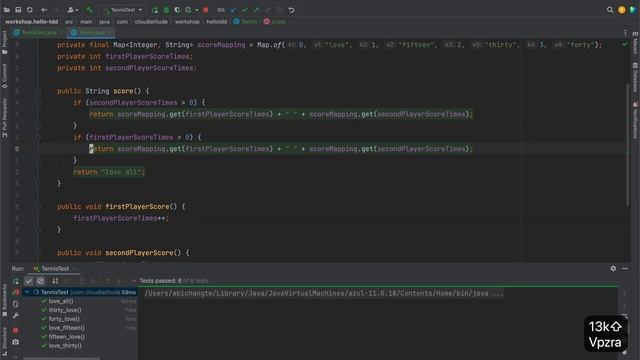
Task: Build project with the green hammer icon
Action: (89, 10)
